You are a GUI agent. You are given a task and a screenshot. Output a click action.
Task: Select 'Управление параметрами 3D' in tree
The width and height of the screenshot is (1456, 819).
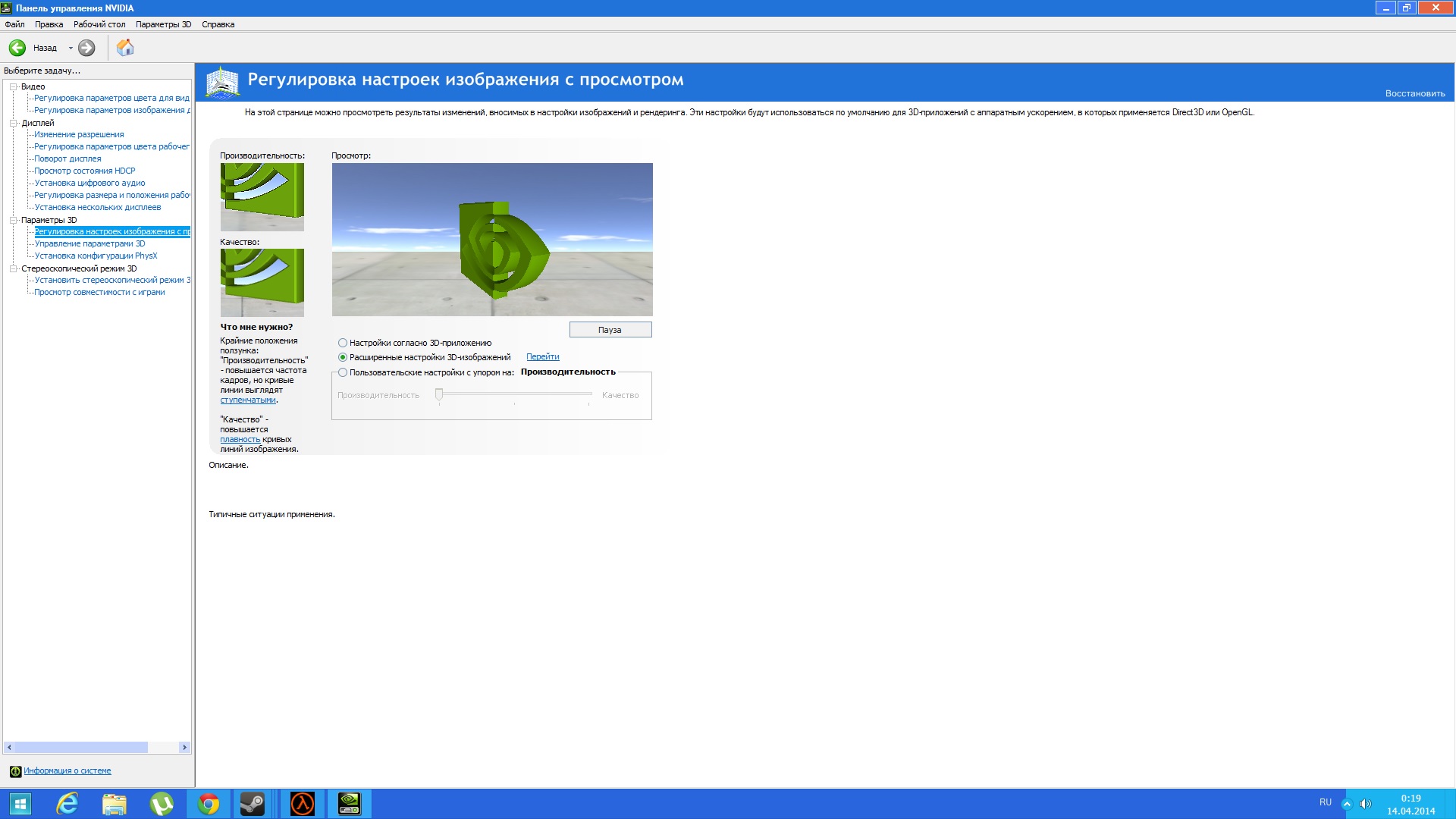[89, 244]
